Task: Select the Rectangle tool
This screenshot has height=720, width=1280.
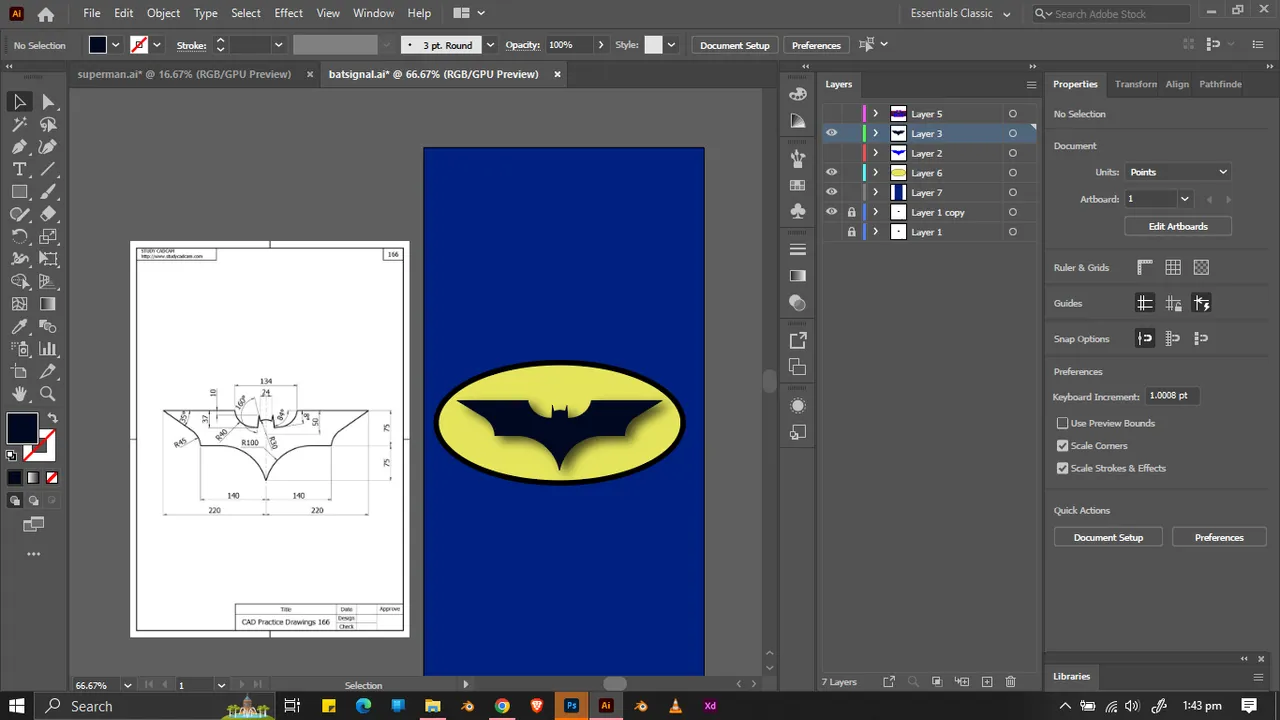Action: coord(19,192)
